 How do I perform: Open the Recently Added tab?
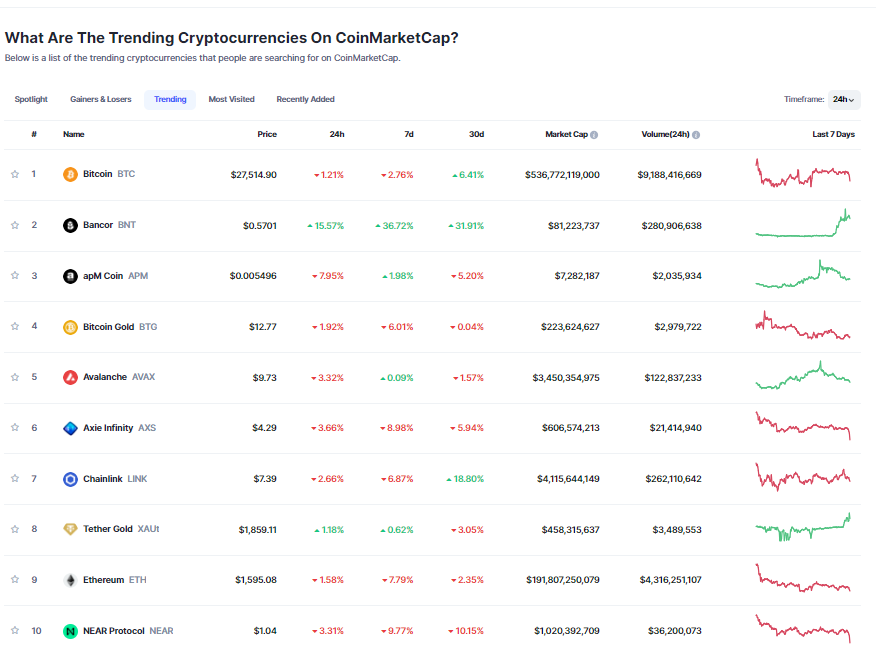pyautogui.click(x=306, y=99)
